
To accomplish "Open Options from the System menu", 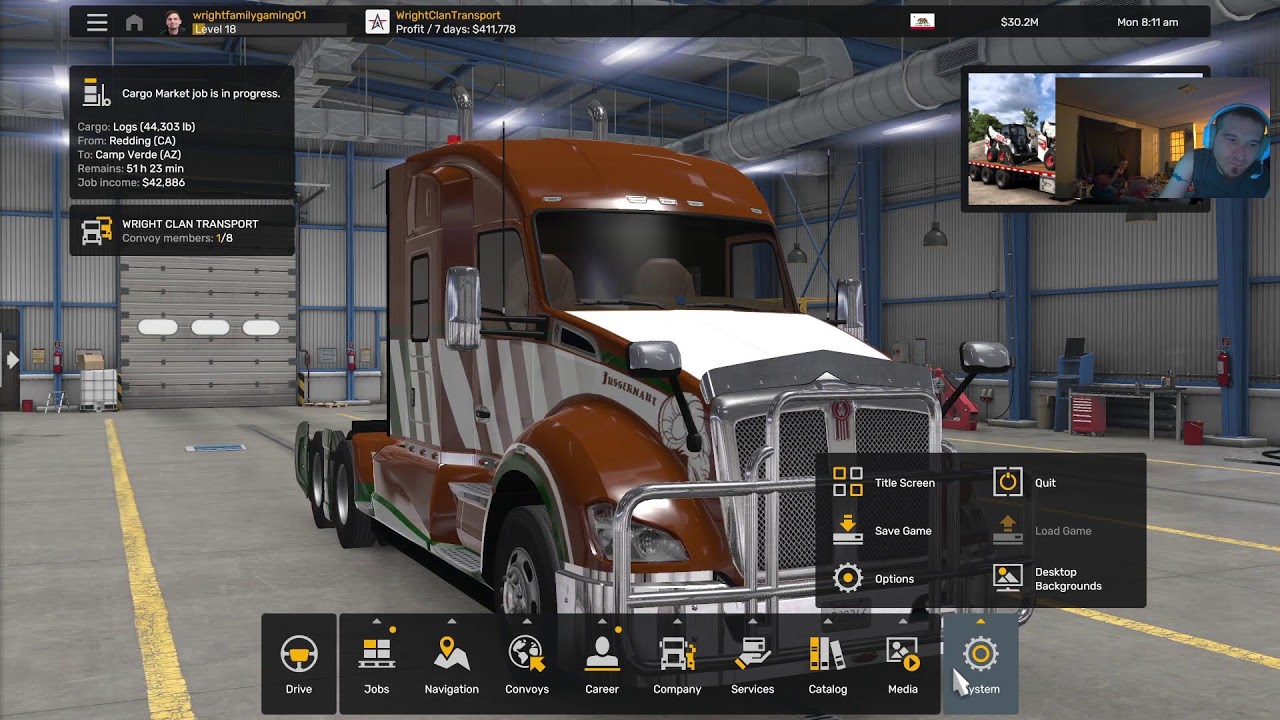I will (x=873, y=579).
